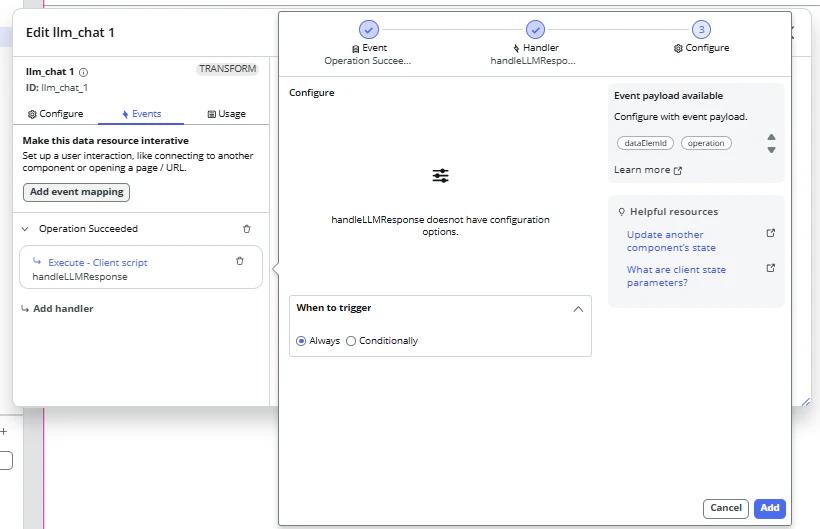Select the Always trigger option

[x=301, y=341]
